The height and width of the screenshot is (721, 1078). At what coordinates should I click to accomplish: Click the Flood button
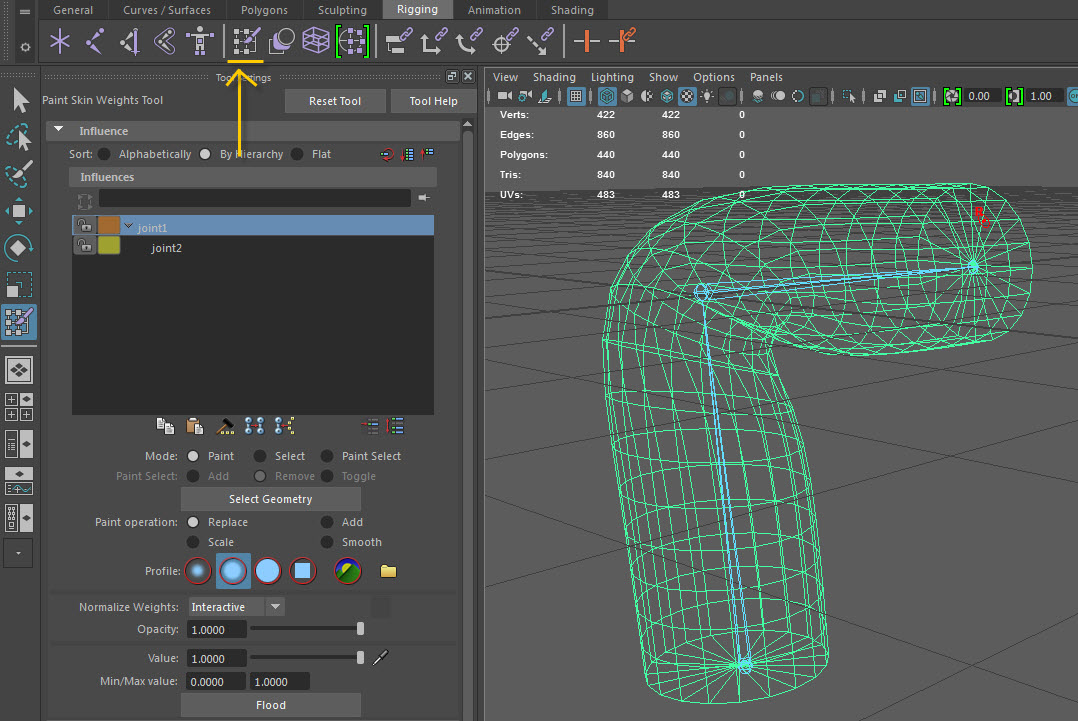pos(270,704)
